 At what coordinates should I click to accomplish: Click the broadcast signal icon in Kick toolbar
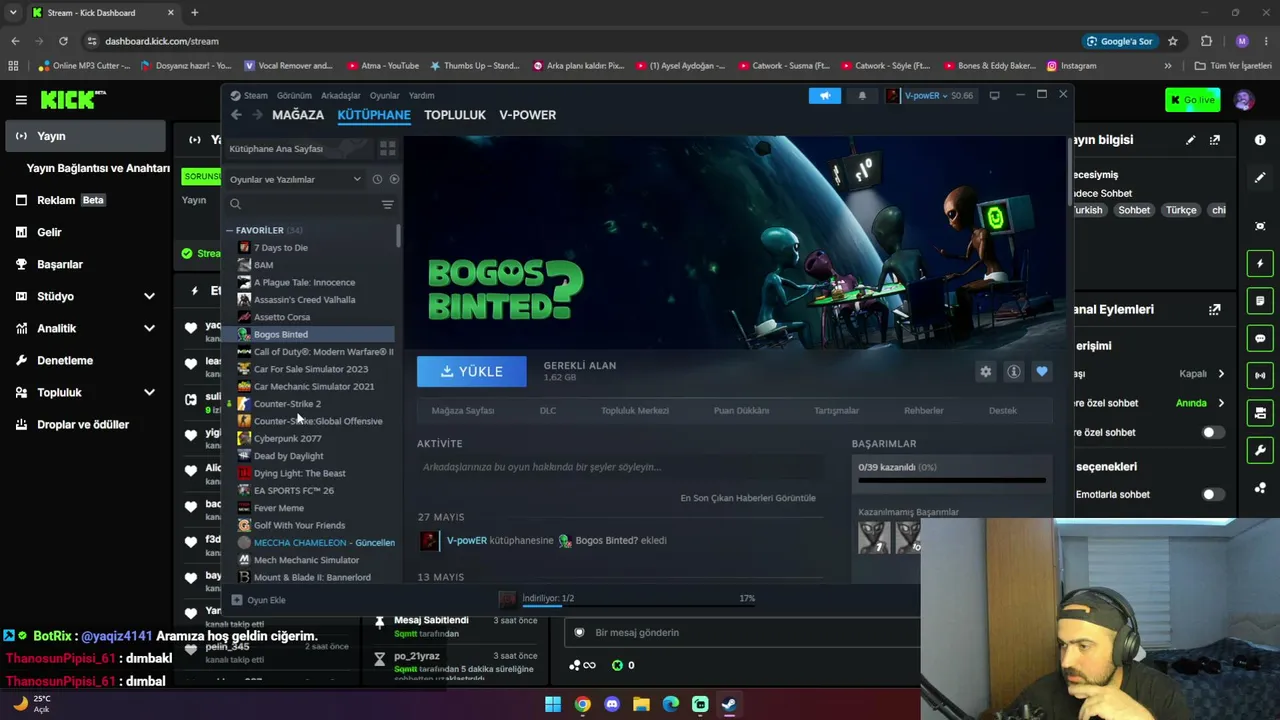[x=1260, y=375]
